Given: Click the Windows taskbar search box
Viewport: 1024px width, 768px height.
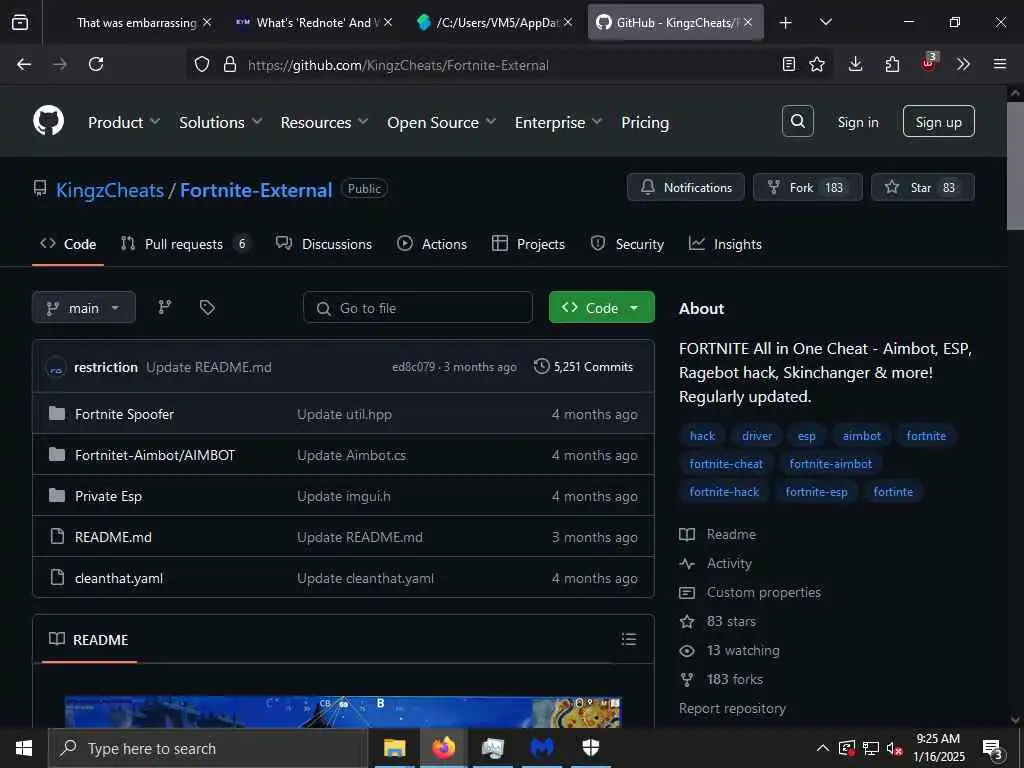Looking at the screenshot, I should [208, 748].
